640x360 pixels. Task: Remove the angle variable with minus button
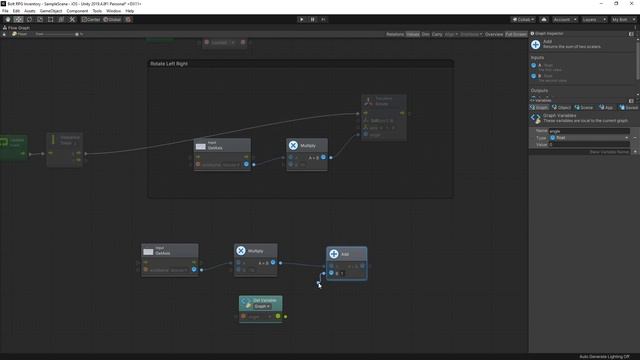[635, 138]
